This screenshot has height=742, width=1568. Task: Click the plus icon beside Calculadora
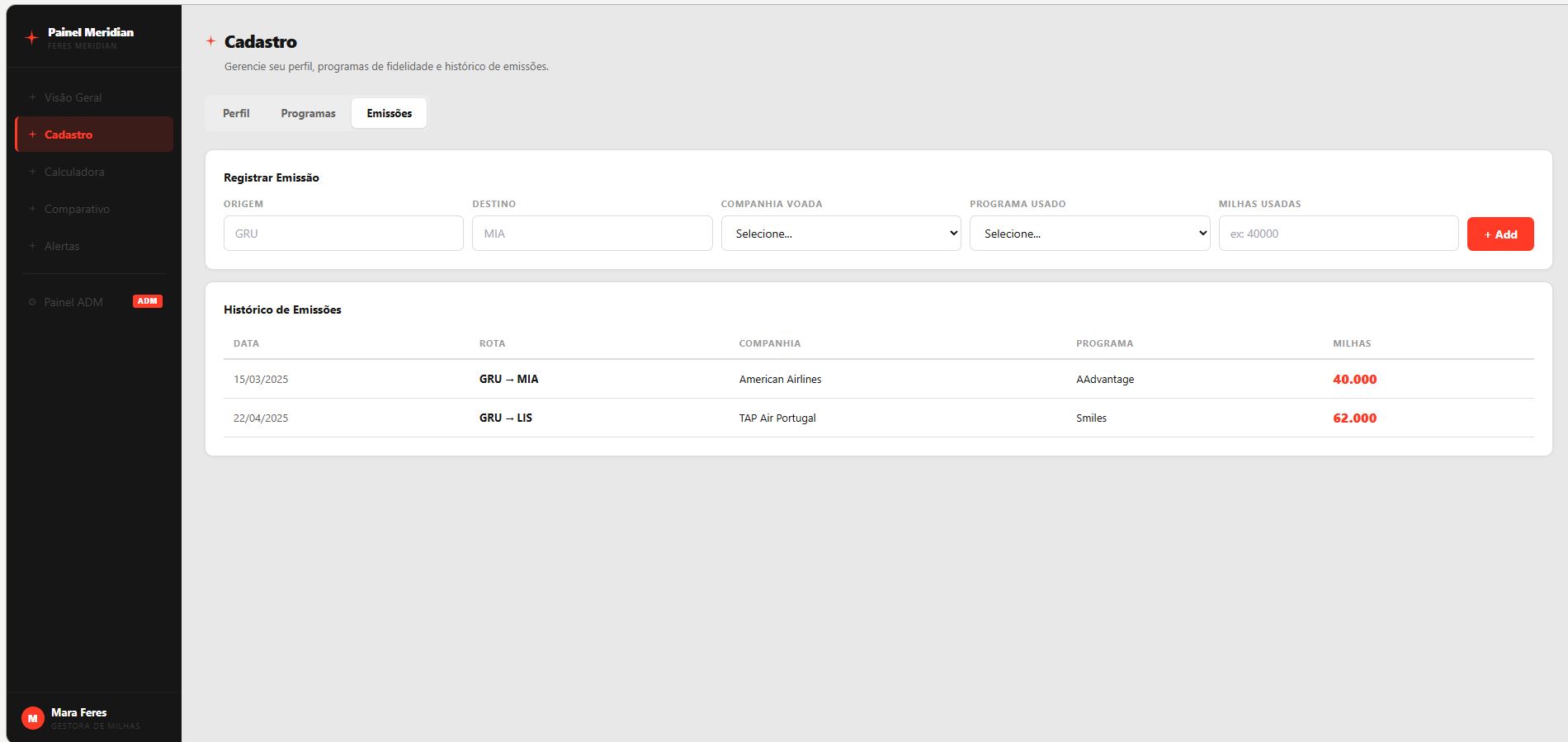(32, 172)
